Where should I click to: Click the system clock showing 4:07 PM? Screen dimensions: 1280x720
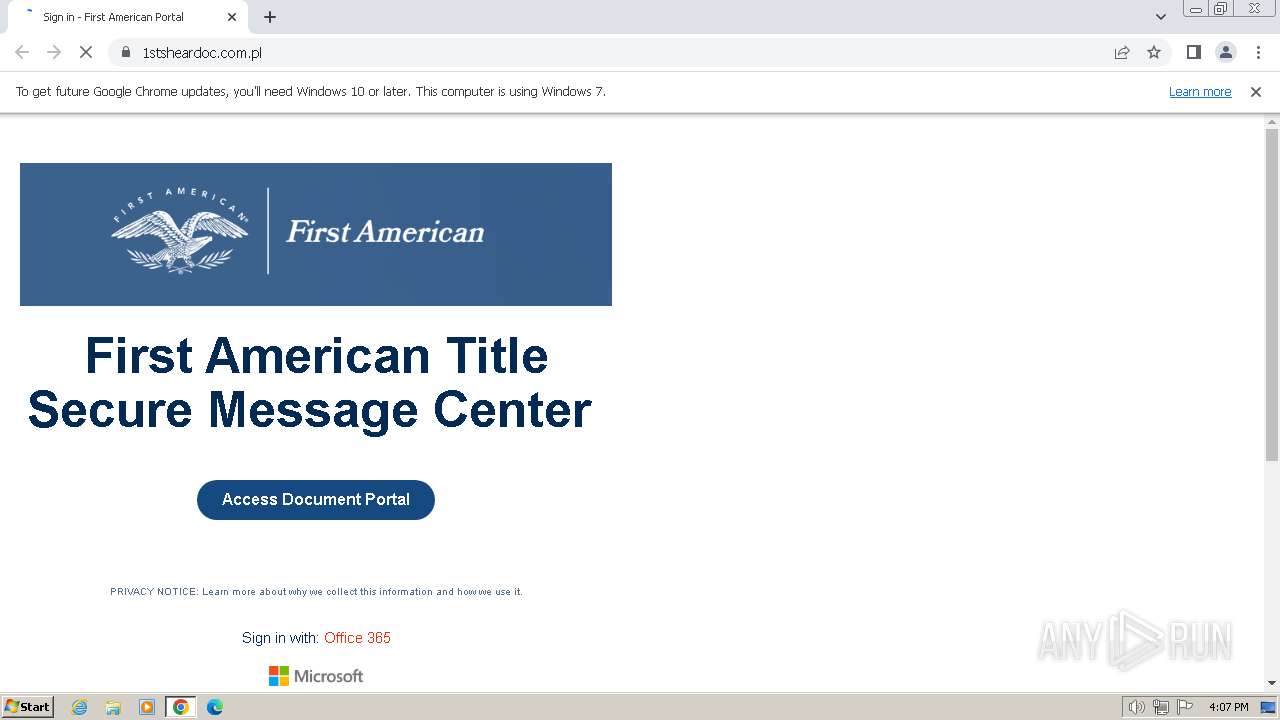(1228, 707)
